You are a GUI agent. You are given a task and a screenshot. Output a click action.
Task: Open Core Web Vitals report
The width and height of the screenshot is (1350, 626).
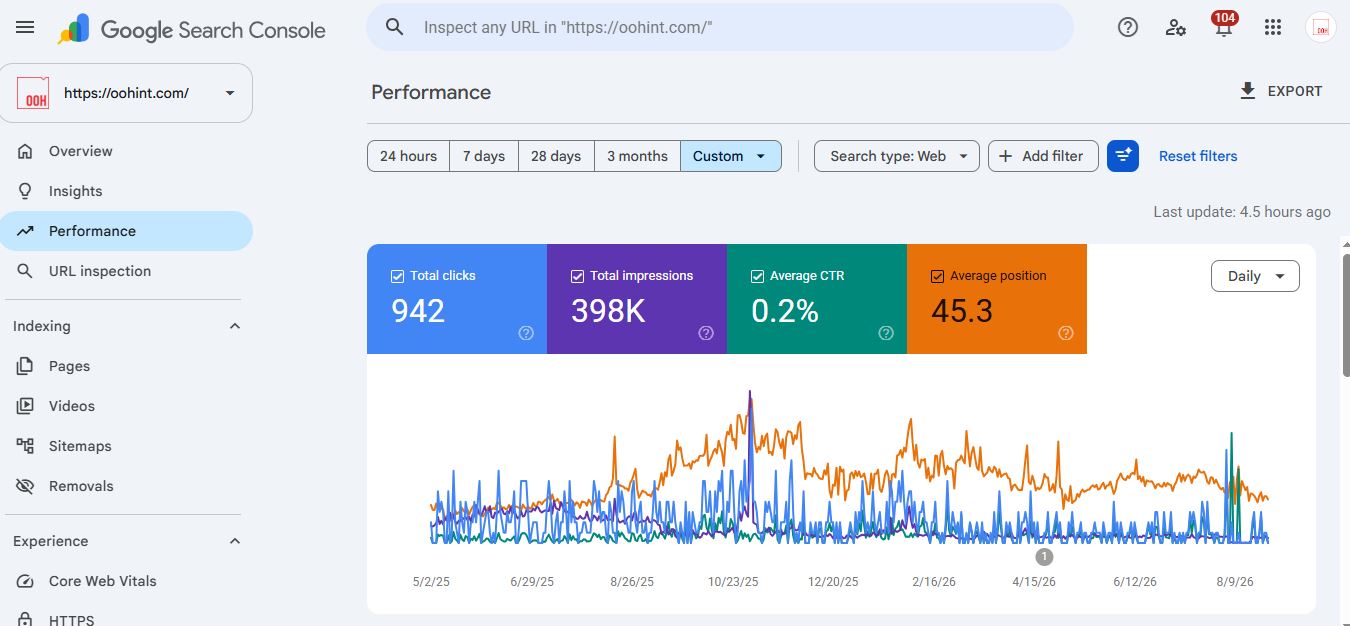126,581
